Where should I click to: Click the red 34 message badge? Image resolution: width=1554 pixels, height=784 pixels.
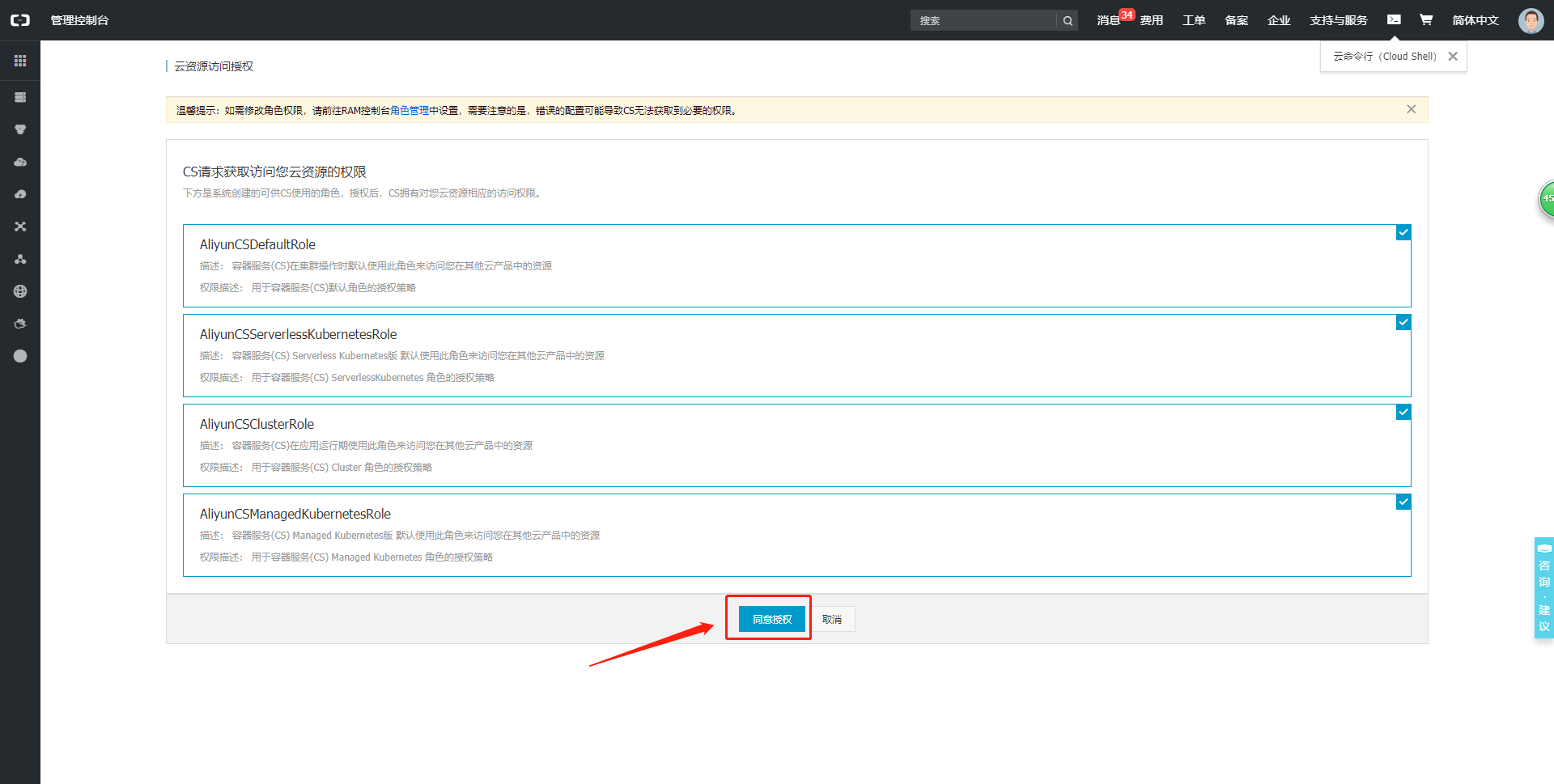[x=1127, y=15]
